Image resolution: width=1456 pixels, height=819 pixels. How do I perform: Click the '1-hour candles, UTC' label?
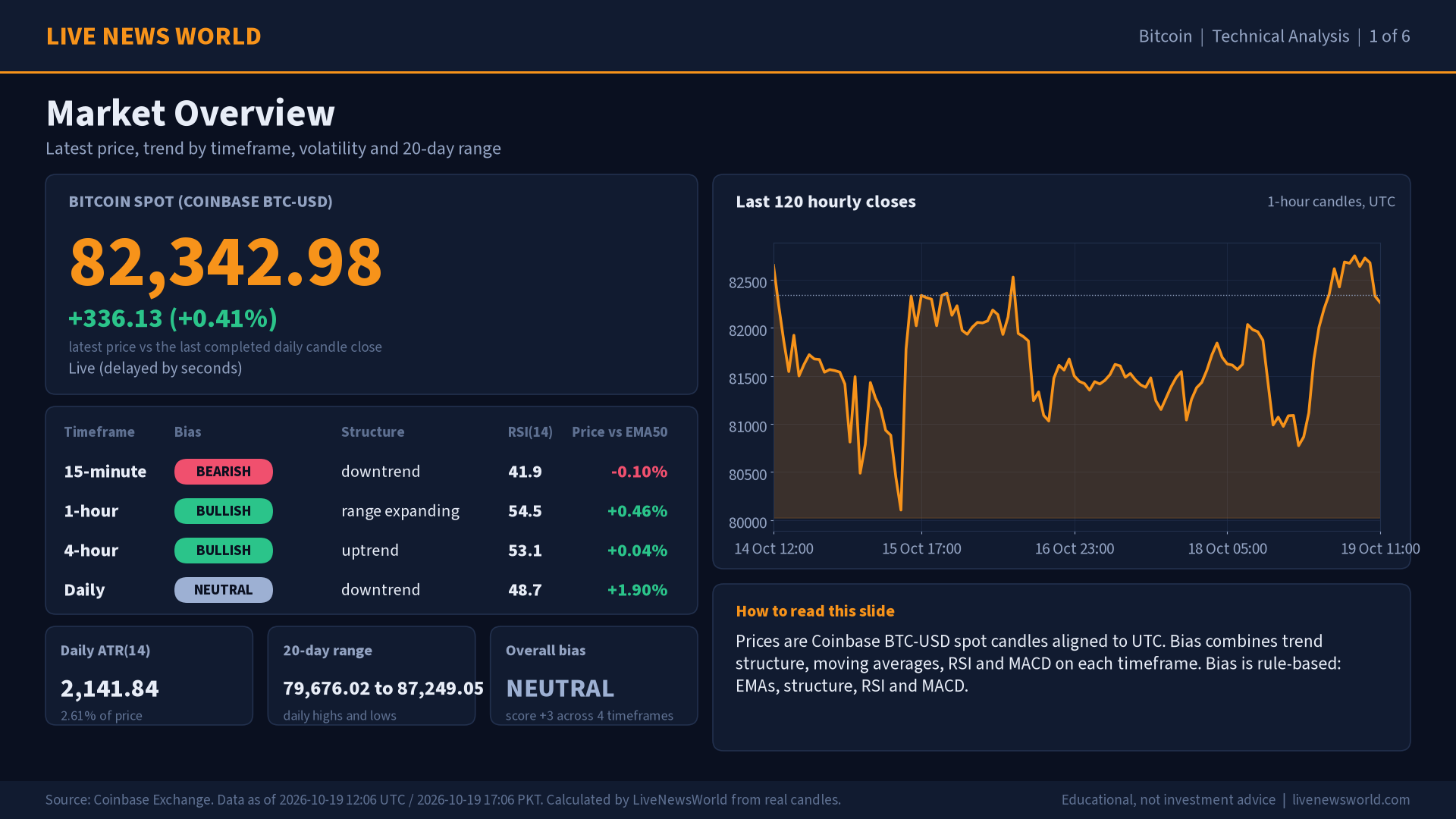[x=1331, y=202]
